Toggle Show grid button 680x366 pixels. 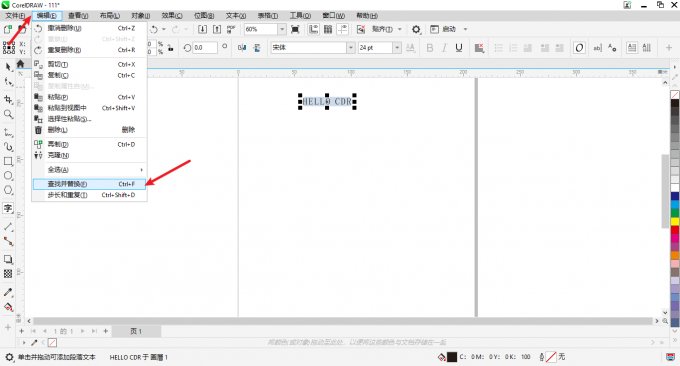pos(328,29)
